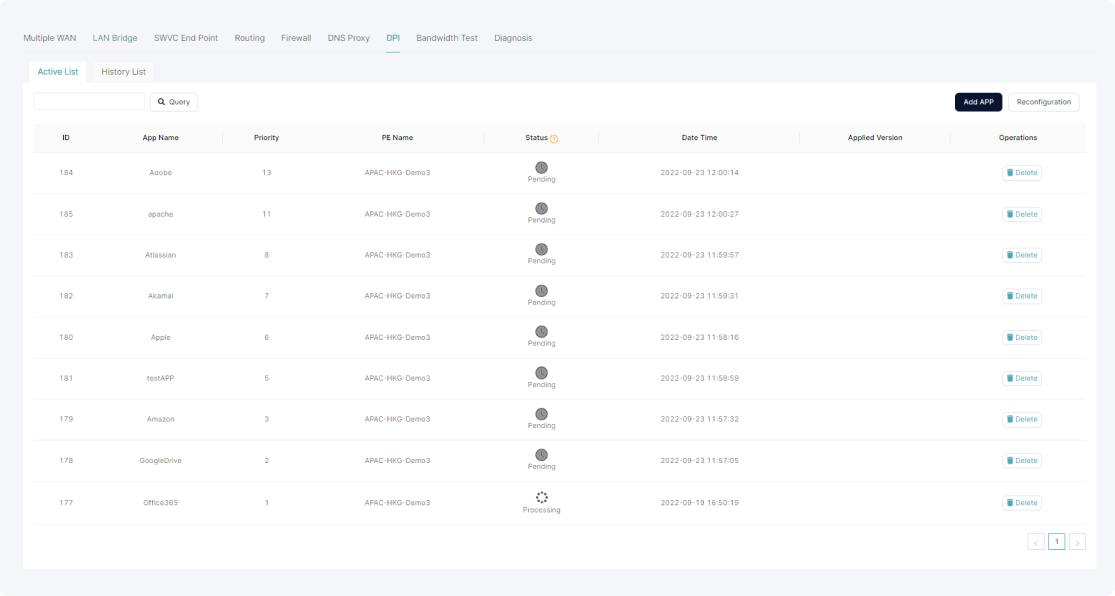The height and width of the screenshot is (596, 1115).
Task: Click the pending clock icon for Atlassian
Action: [541, 250]
